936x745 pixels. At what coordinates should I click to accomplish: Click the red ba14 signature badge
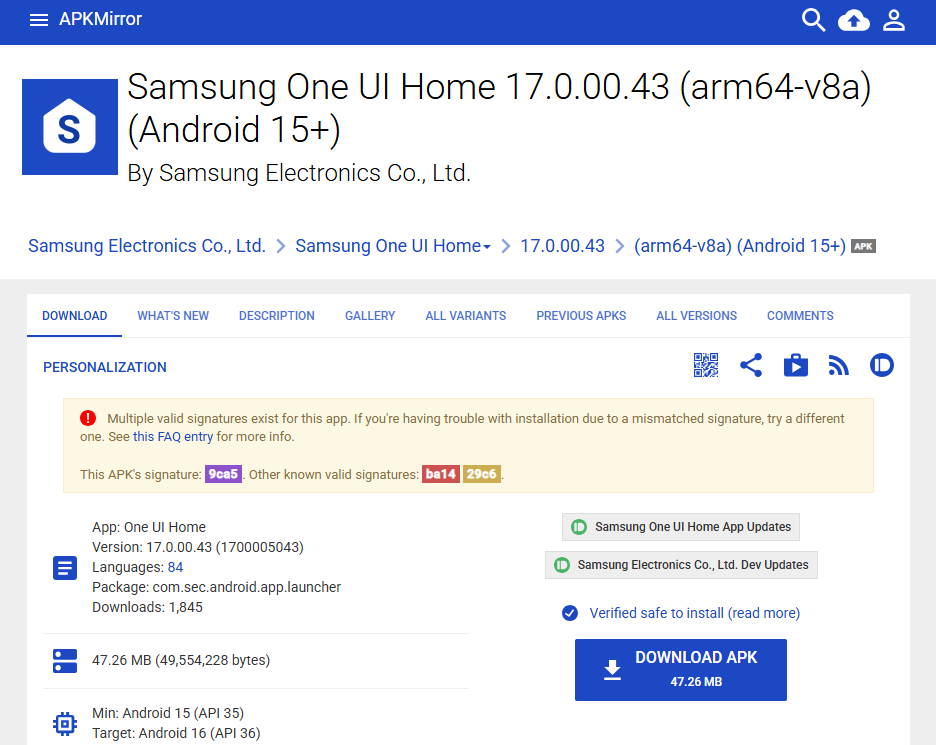tap(440, 474)
